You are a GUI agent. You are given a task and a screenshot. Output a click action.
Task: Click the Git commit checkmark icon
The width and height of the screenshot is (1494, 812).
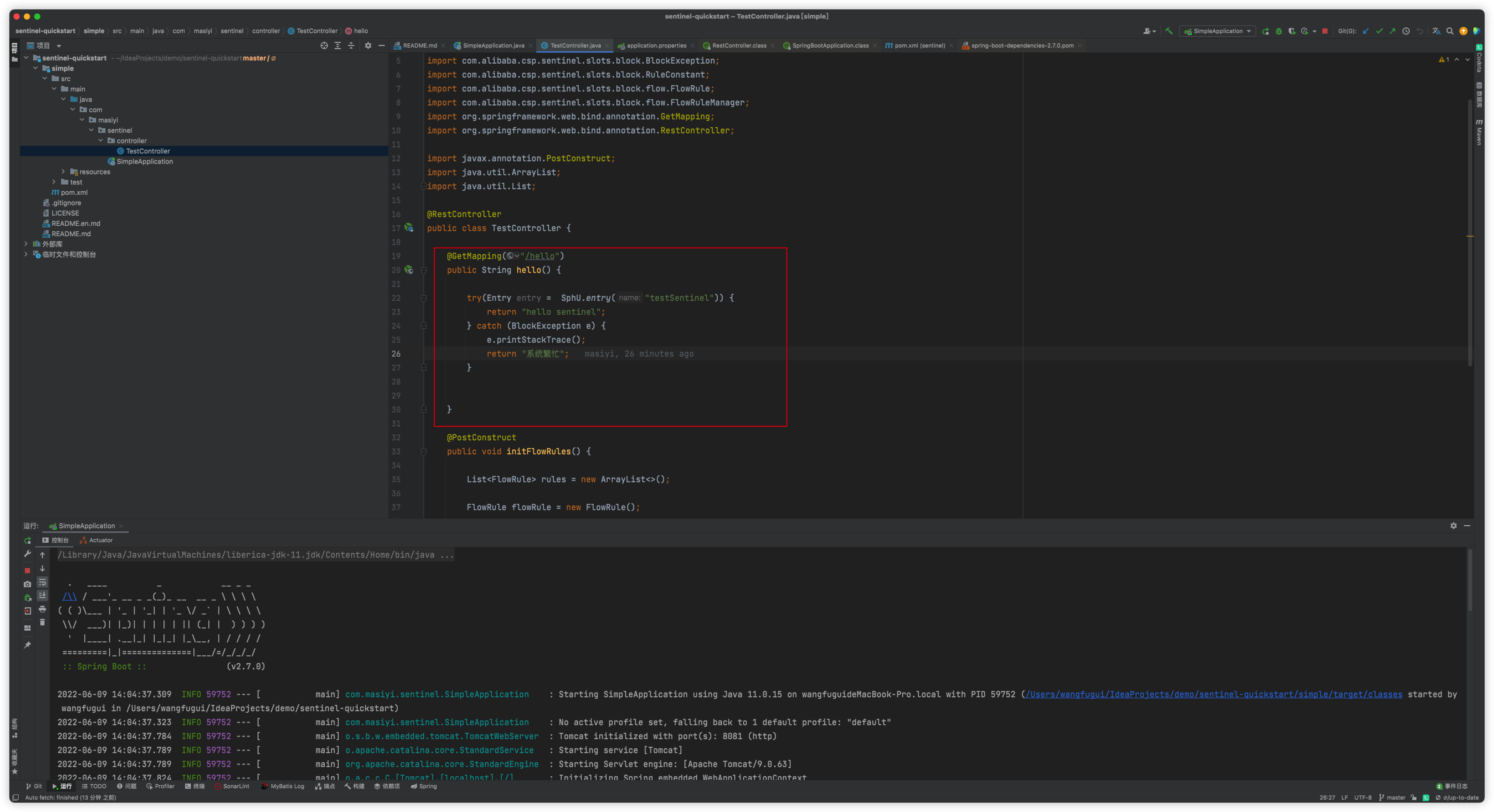pos(1379,31)
